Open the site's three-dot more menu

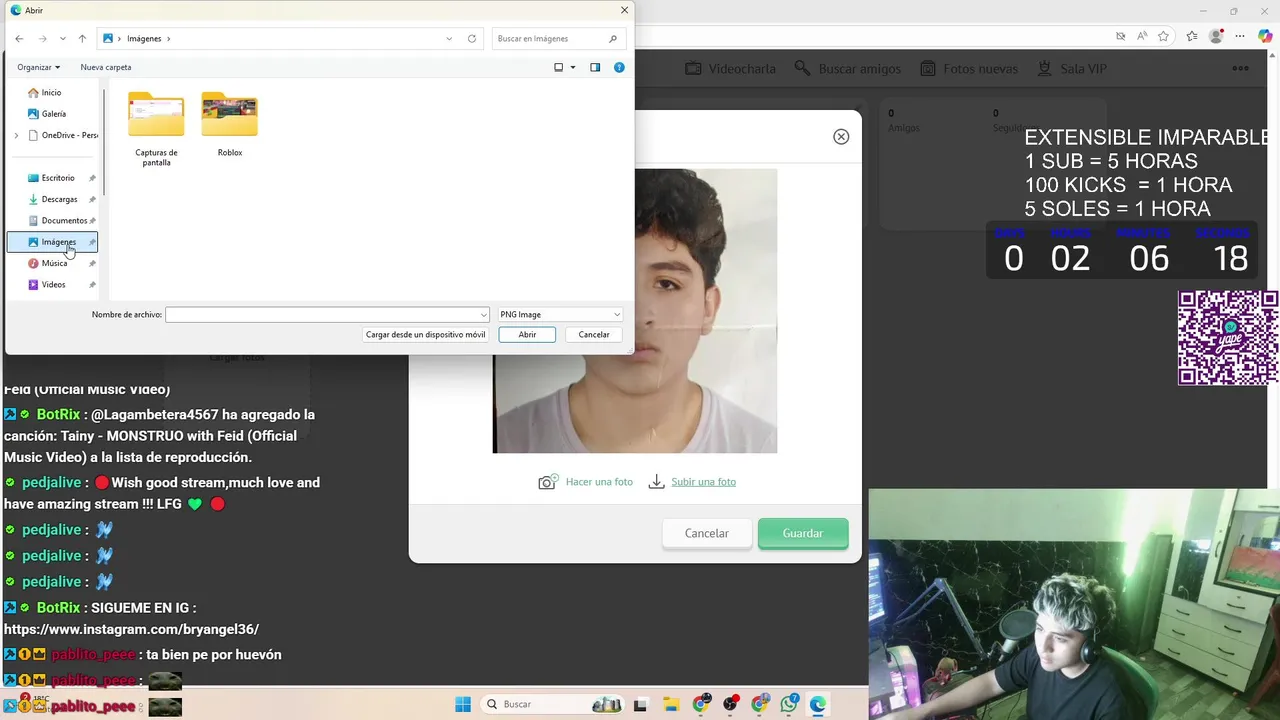coord(1240,69)
